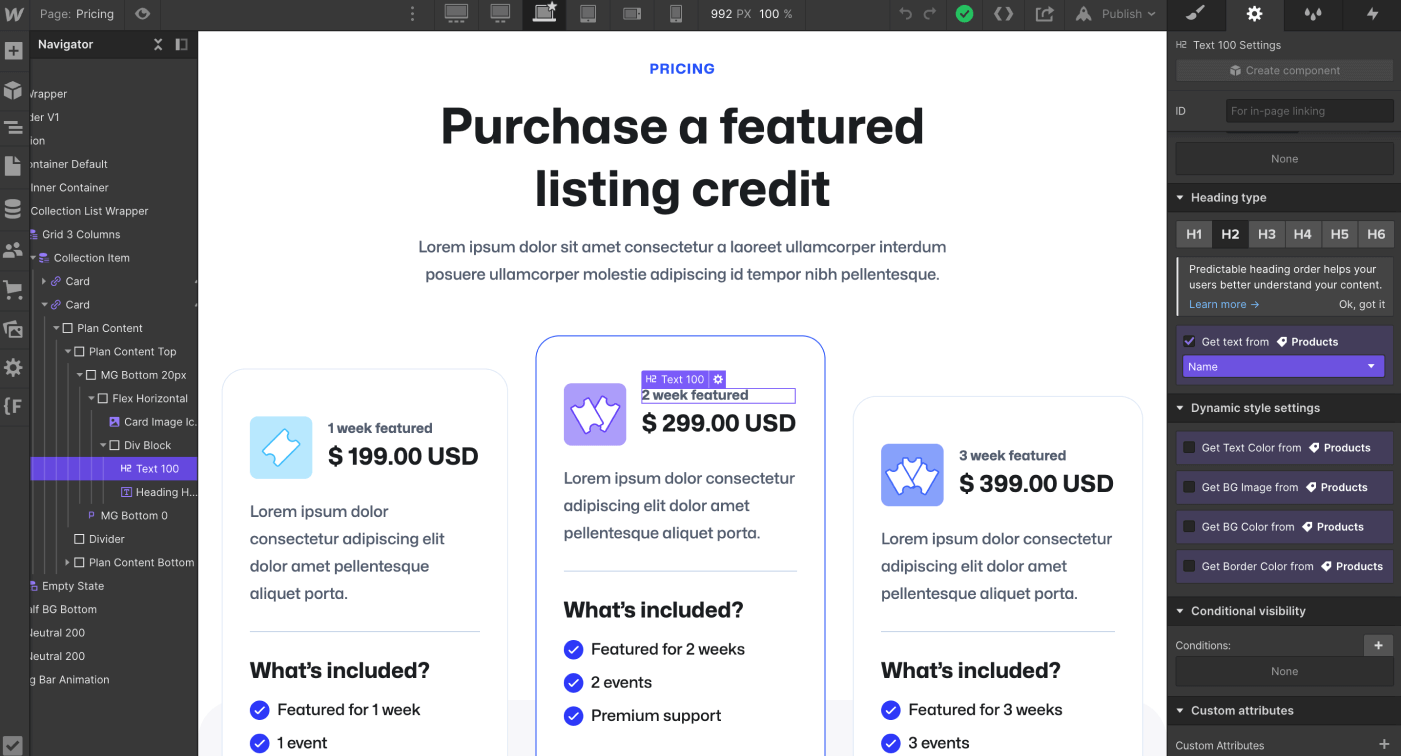Enable Get Text Color from Products
The height and width of the screenshot is (756, 1401).
(1189, 447)
